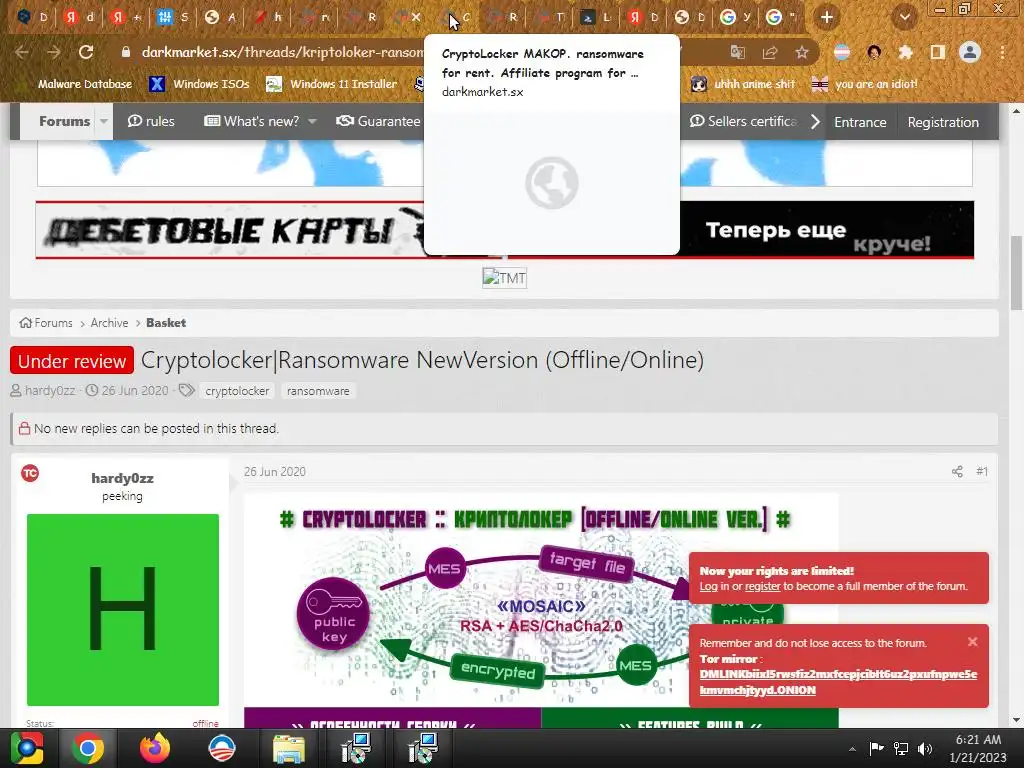Close the active tab with its X
This screenshot has width=1024, height=768.
point(416,17)
